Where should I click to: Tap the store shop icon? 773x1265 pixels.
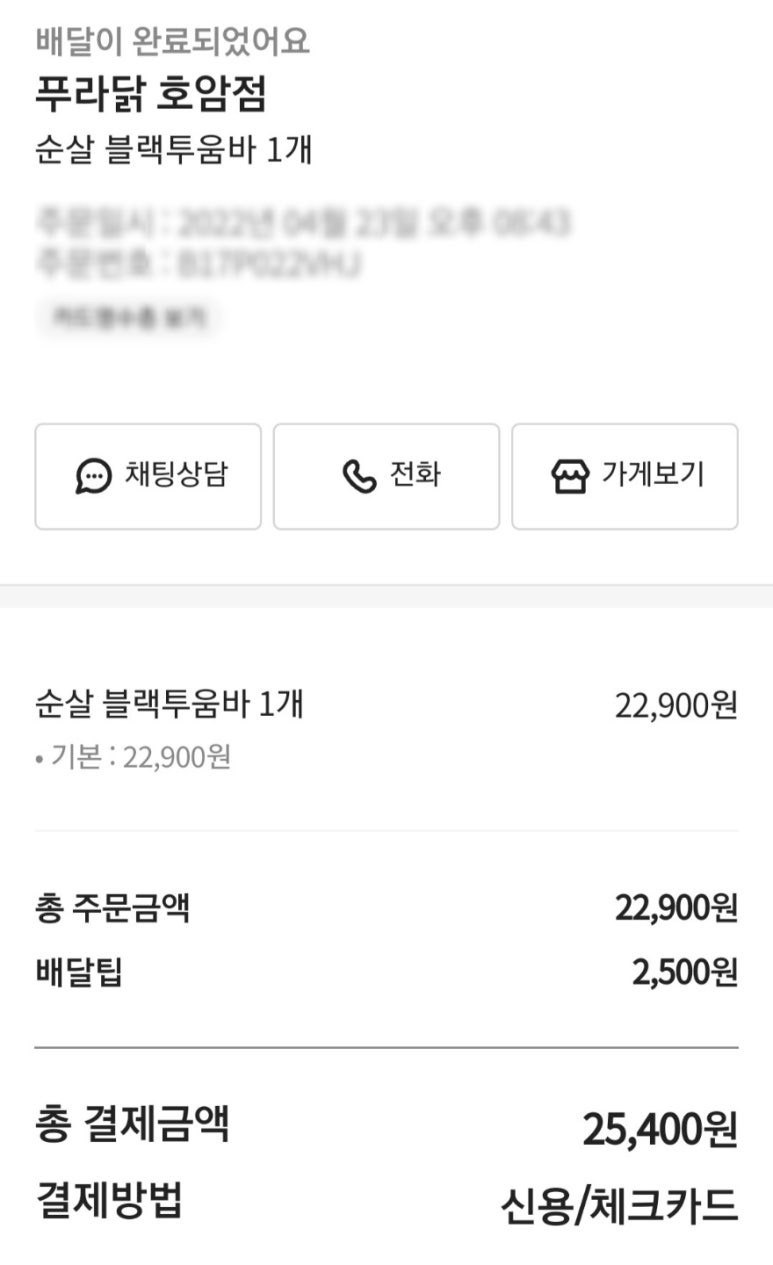570,476
